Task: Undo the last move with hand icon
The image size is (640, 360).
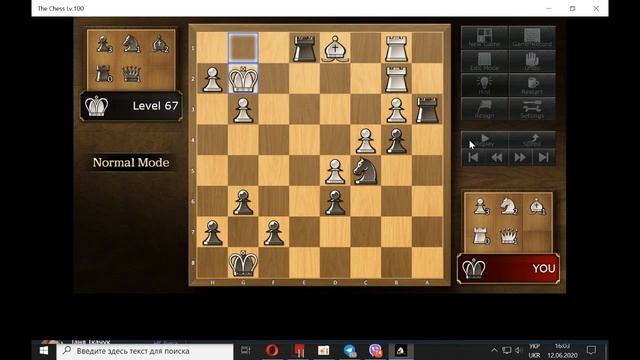Action: (532, 62)
